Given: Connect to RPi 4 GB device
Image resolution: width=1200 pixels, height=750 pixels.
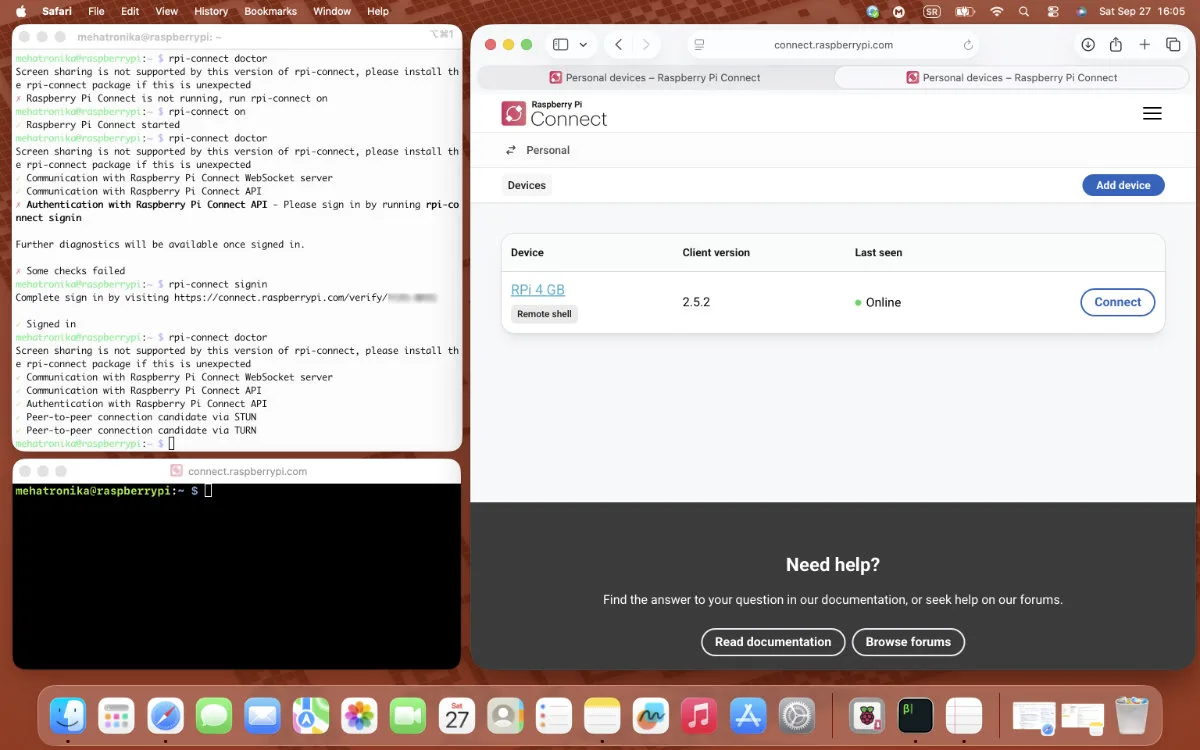Looking at the screenshot, I should [x=1118, y=302].
